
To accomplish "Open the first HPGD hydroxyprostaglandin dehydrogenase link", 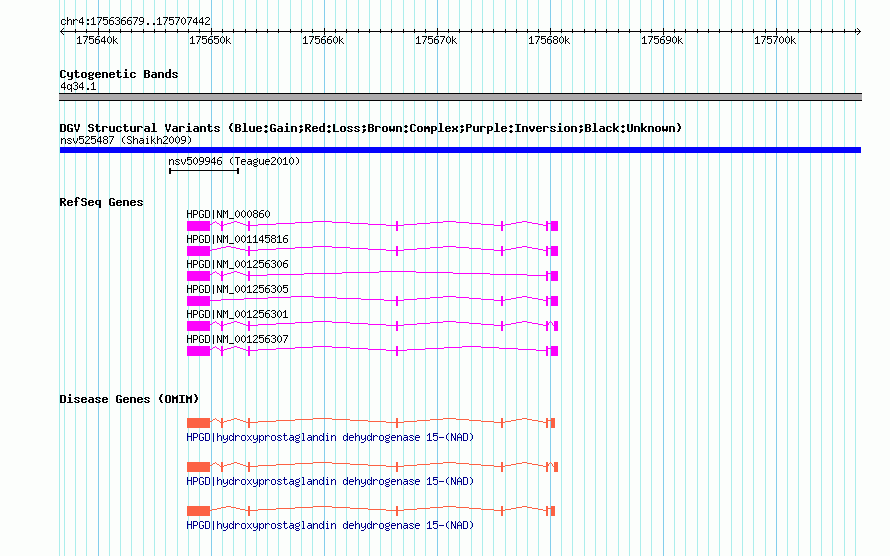I will 330,437.
